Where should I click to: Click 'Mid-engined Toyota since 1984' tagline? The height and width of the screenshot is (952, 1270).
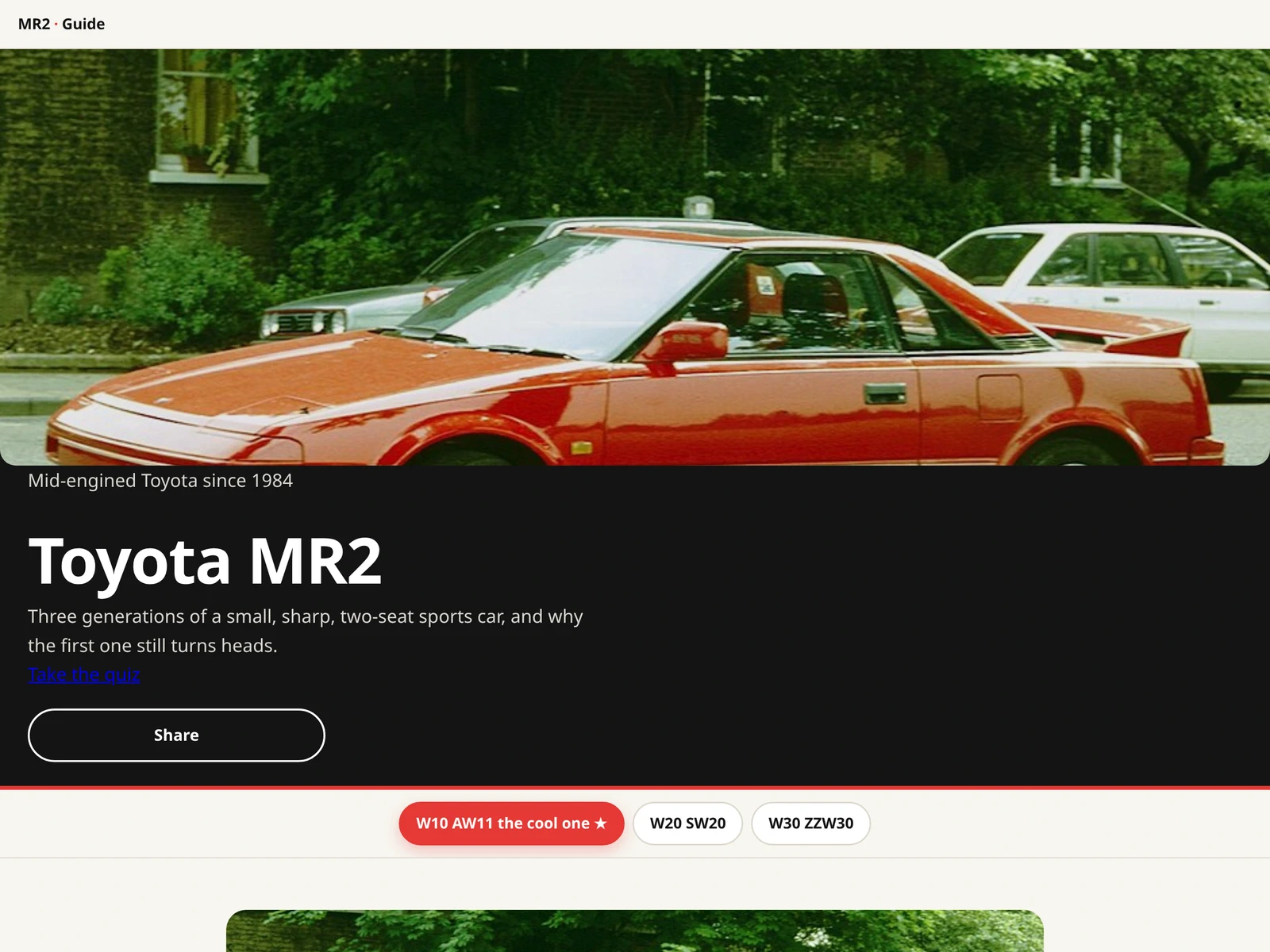(160, 481)
